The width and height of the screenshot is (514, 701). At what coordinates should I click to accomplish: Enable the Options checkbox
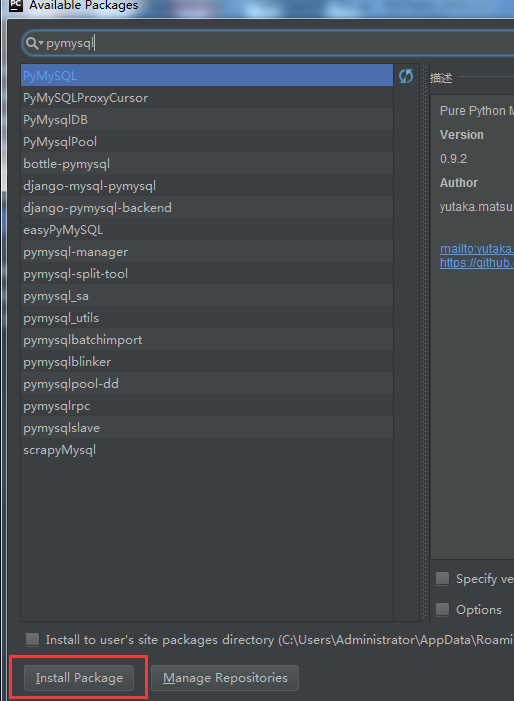[x=442, y=609]
